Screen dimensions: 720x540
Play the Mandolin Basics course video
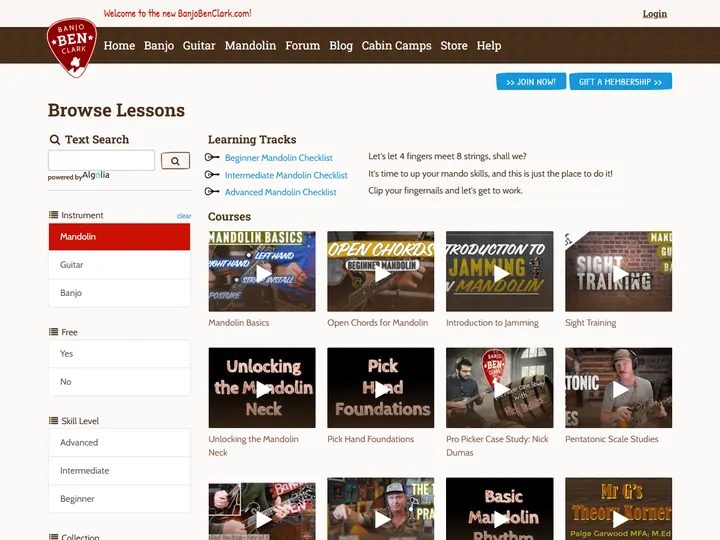pos(262,271)
